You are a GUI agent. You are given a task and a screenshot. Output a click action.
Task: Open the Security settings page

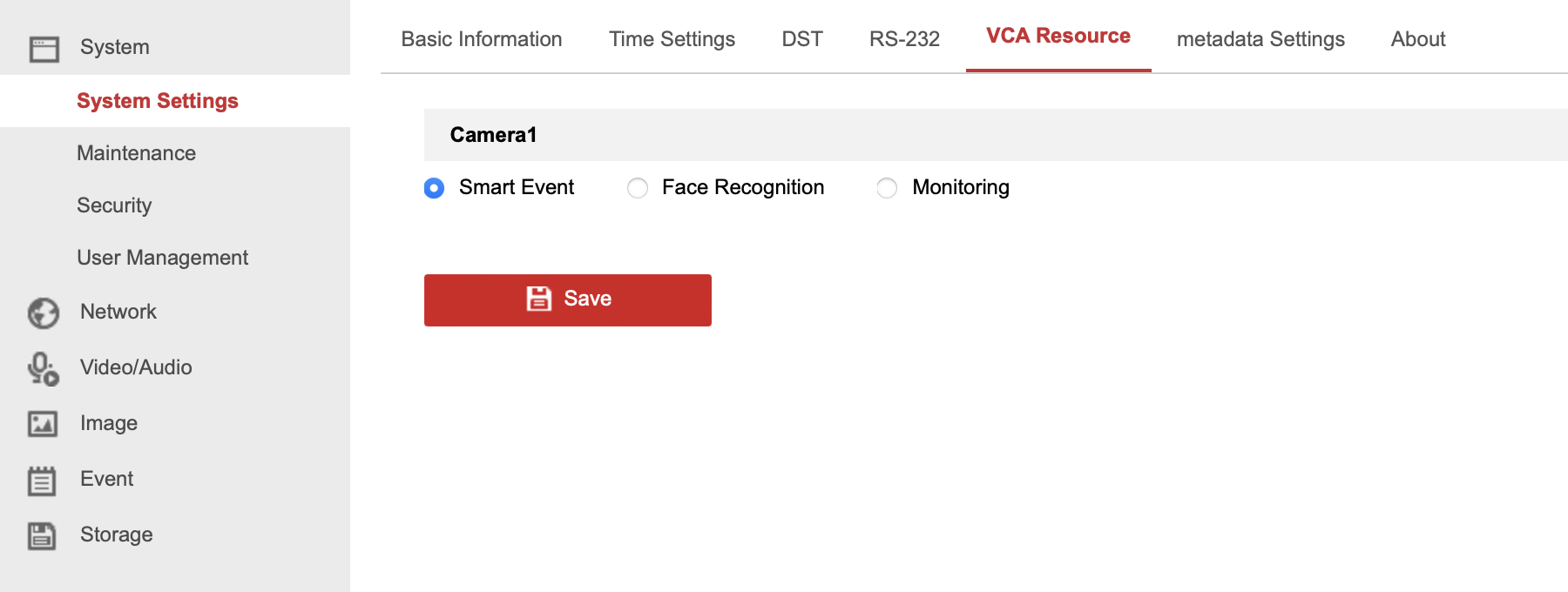coord(114,205)
